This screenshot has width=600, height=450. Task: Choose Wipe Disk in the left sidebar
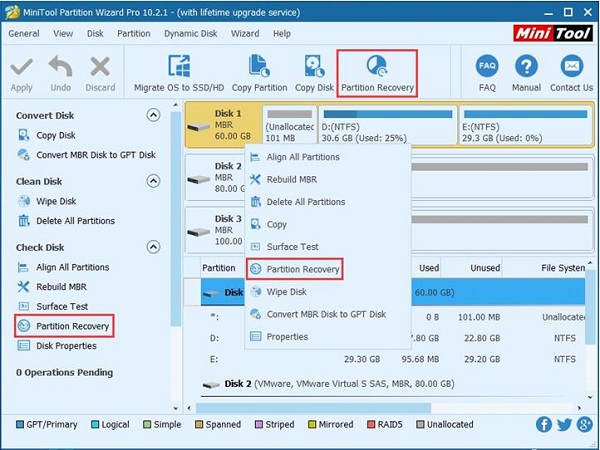(47, 201)
